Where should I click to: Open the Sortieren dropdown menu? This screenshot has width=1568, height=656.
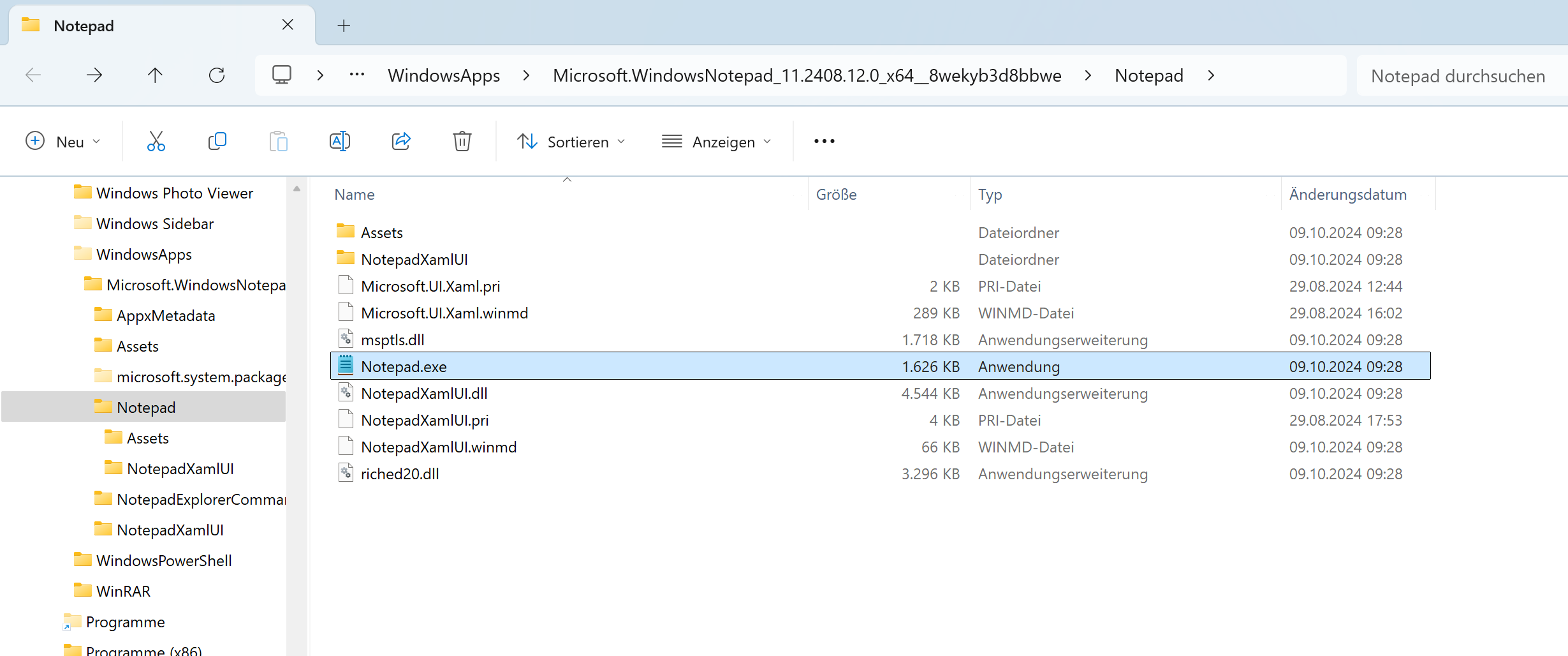[x=571, y=141]
